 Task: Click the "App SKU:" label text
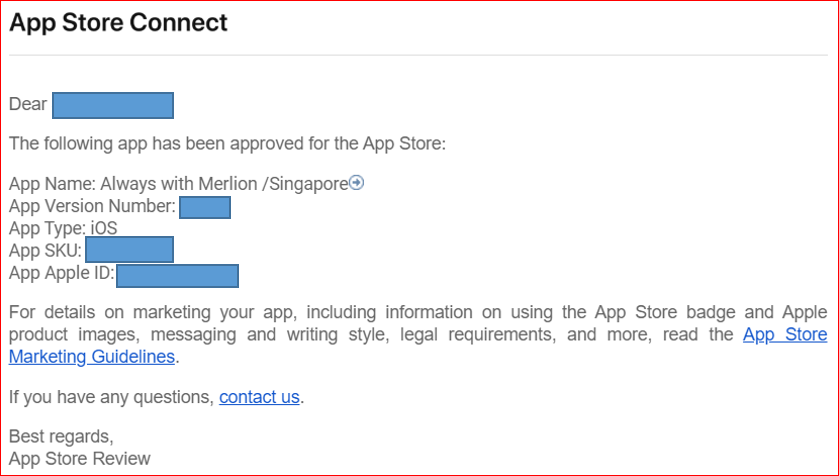pos(46,250)
